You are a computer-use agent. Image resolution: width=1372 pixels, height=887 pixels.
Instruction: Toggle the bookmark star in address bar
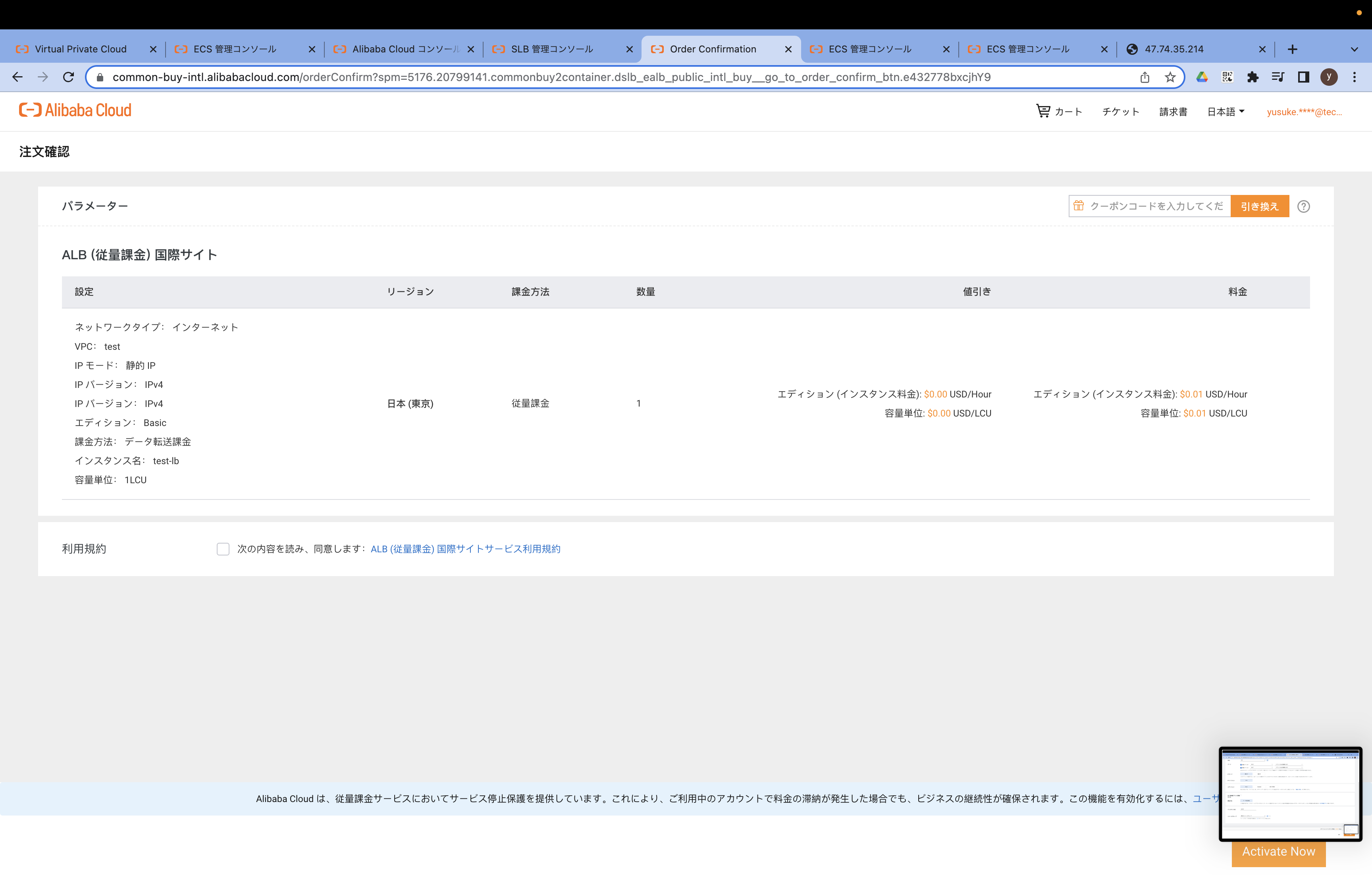pos(1170,77)
